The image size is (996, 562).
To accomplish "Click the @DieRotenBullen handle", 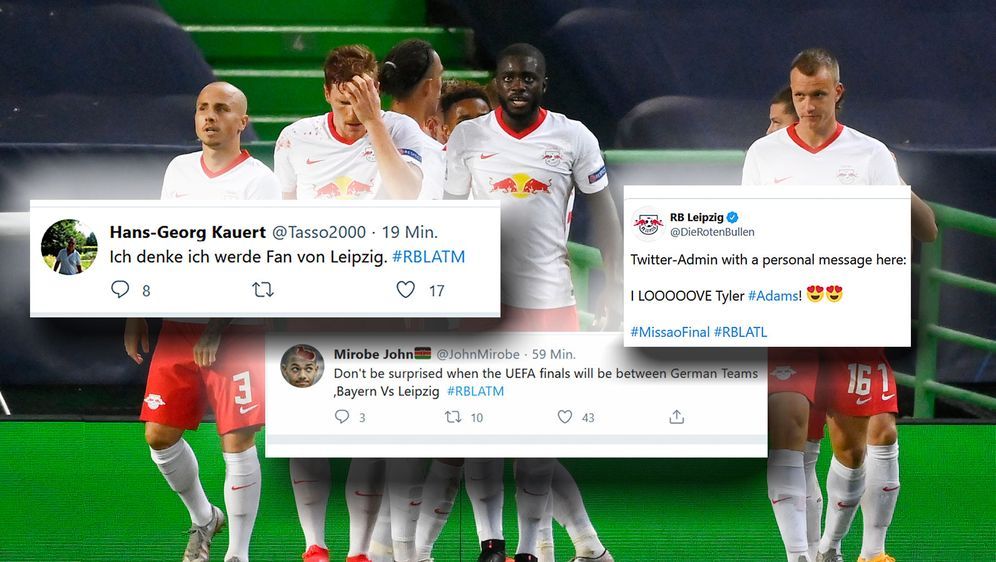I will 712,232.
